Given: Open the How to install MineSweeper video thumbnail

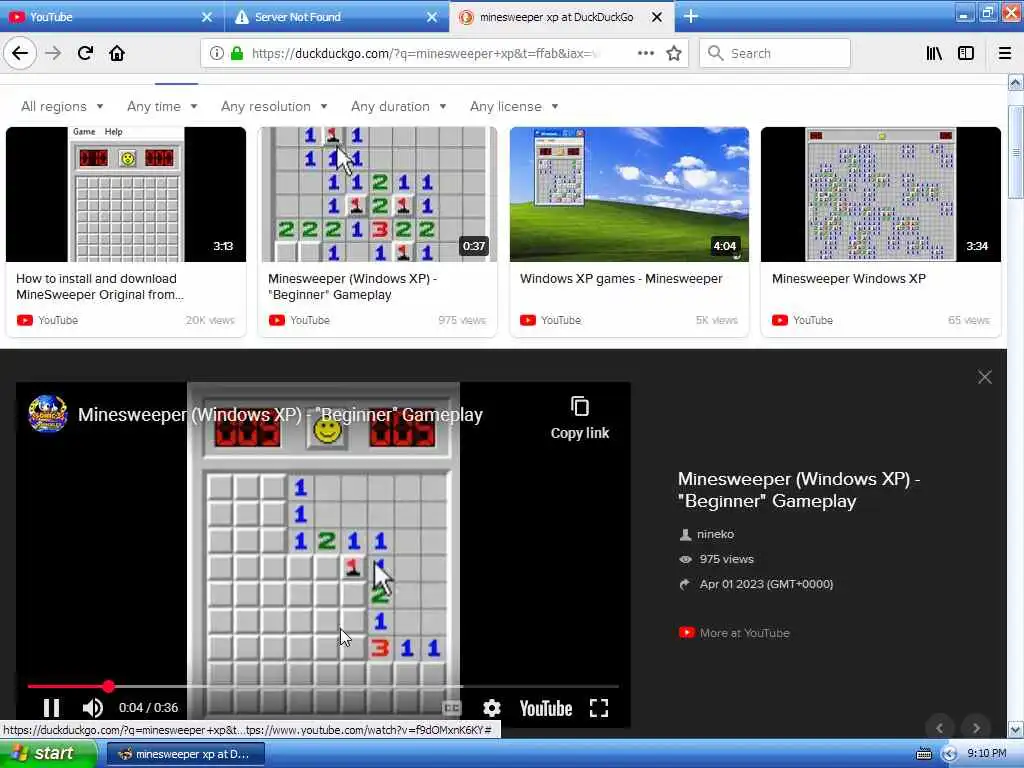Looking at the screenshot, I should 126,194.
